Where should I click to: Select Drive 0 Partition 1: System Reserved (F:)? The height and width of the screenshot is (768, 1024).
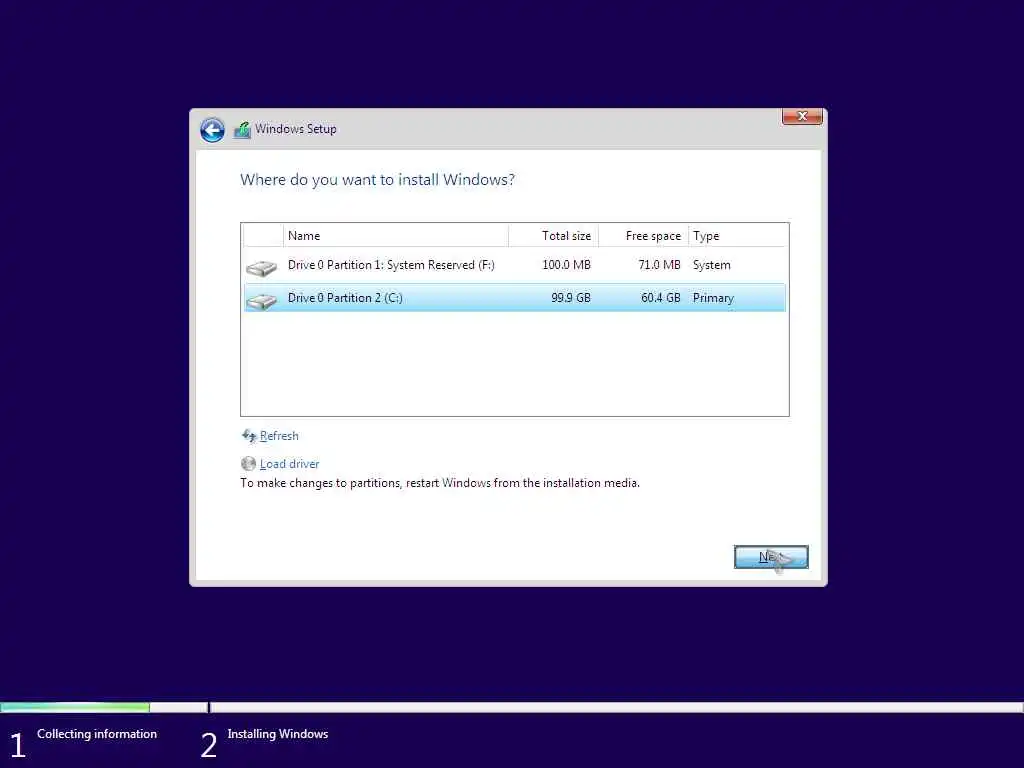pyautogui.click(x=515, y=265)
